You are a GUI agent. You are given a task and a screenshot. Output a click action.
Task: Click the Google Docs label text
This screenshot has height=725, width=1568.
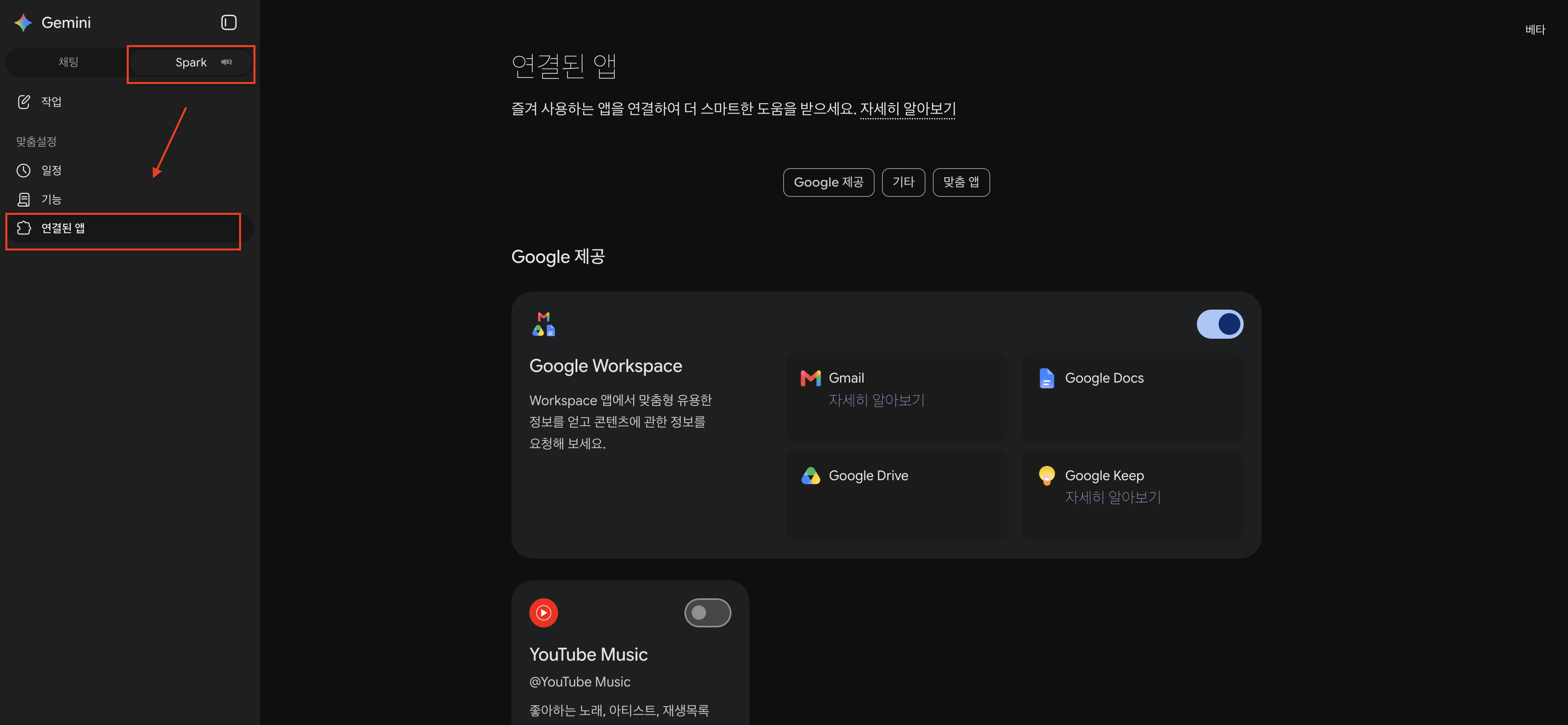(x=1104, y=378)
